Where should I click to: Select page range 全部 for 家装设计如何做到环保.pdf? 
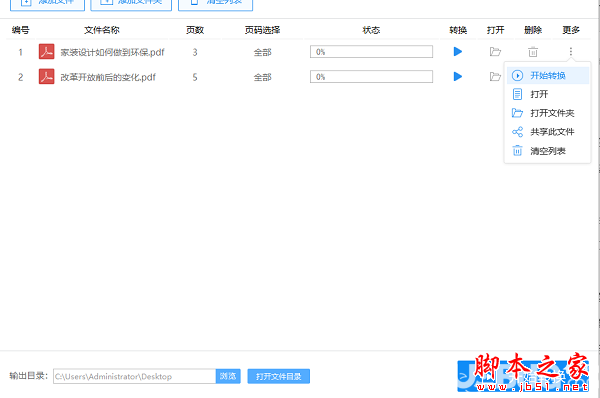(262, 52)
